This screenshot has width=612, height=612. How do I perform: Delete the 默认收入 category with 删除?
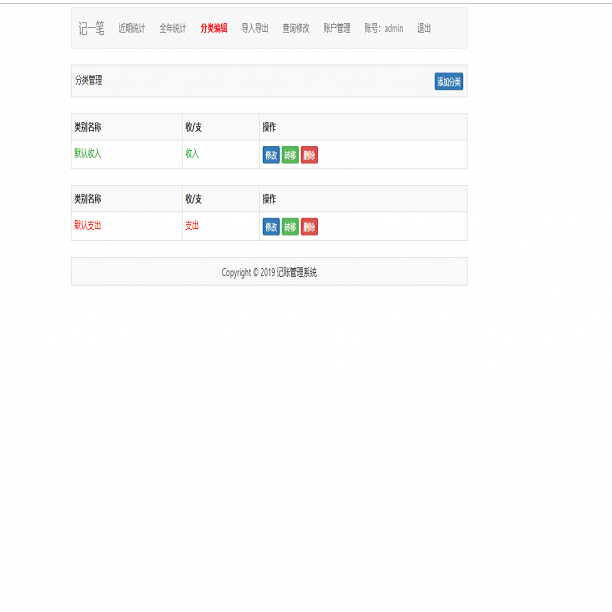309,155
